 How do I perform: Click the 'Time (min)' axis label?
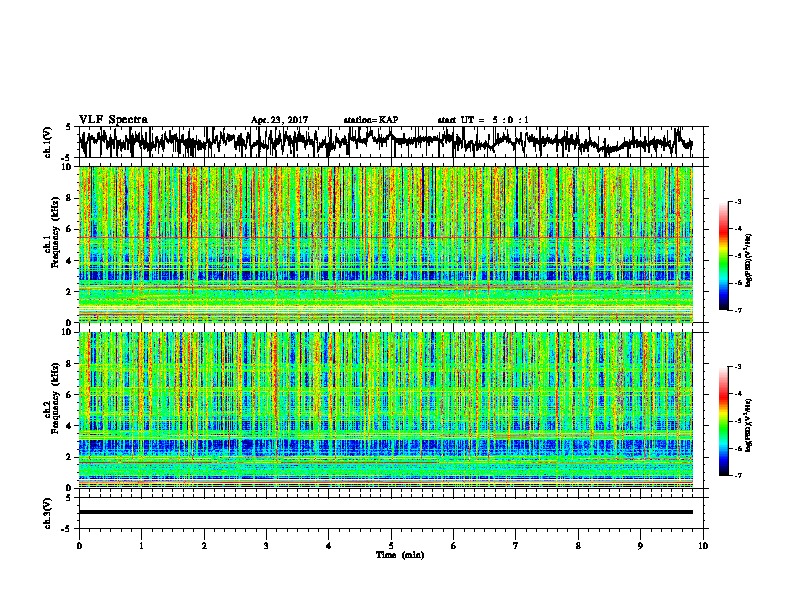point(400,555)
